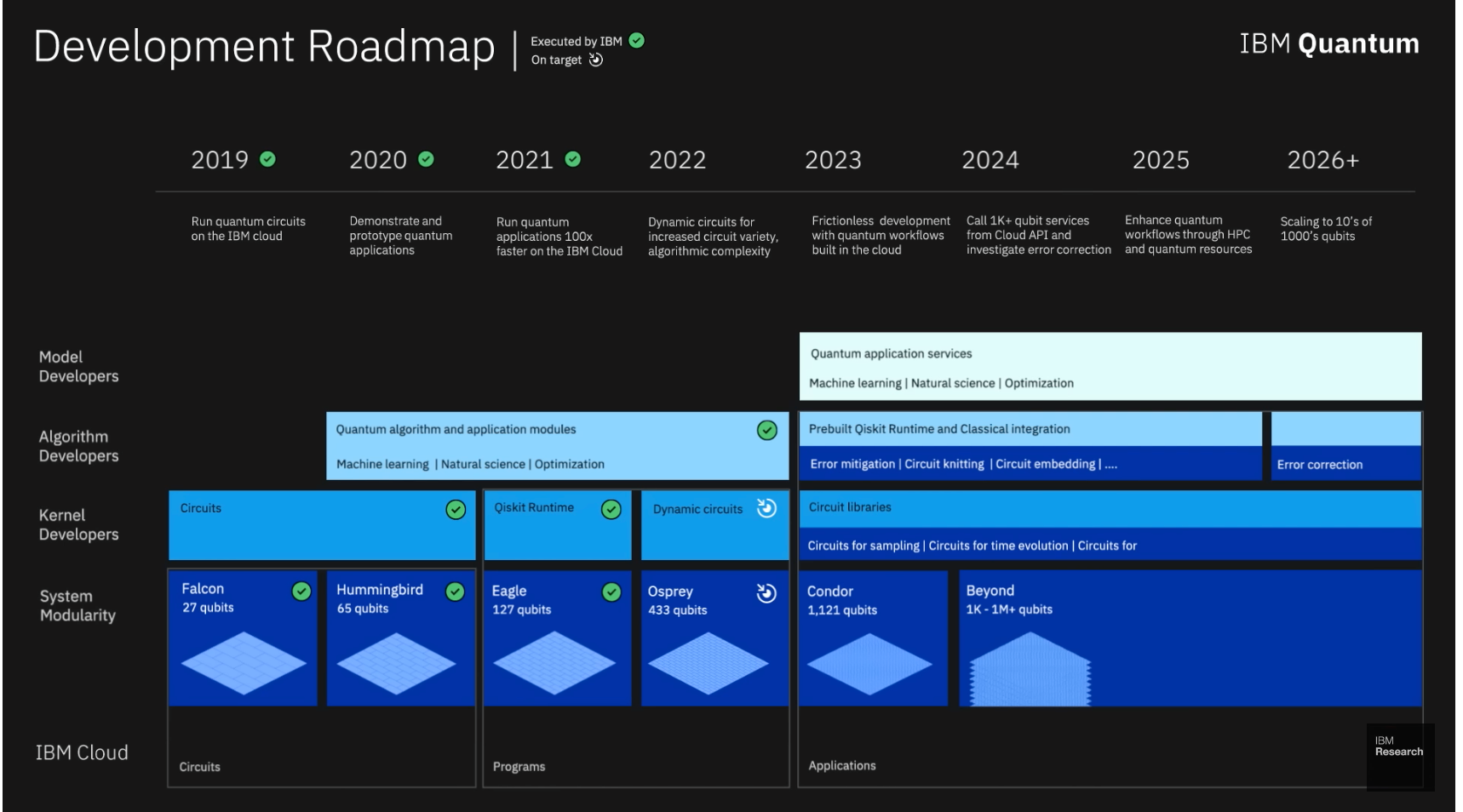Click 'Call 1K+ qubit services' description
This screenshot has width=1463, height=812.
click(1039, 235)
